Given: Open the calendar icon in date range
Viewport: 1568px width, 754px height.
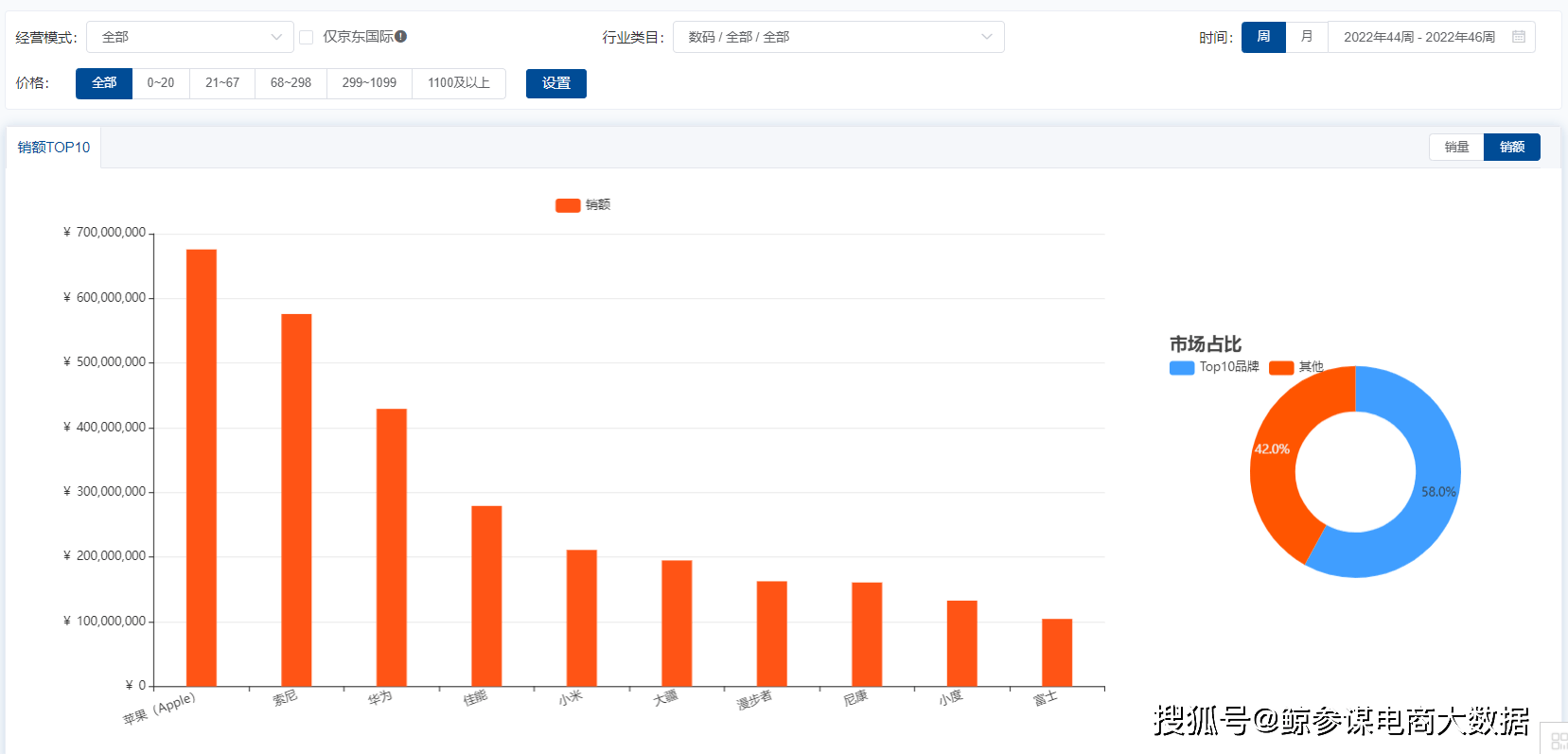Looking at the screenshot, I should click(x=1519, y=37).
